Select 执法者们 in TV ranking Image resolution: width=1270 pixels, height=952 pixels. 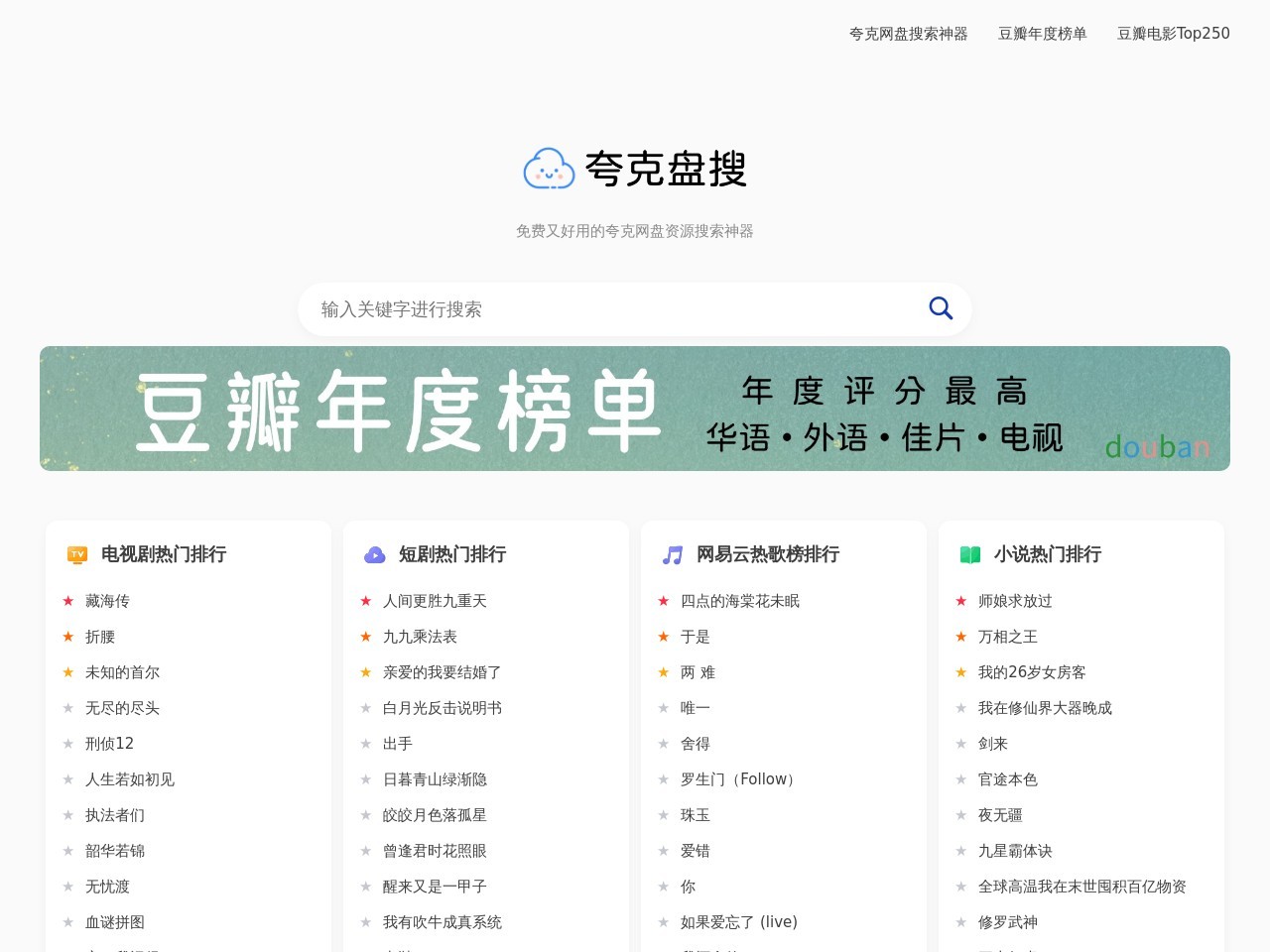point(115,815)
